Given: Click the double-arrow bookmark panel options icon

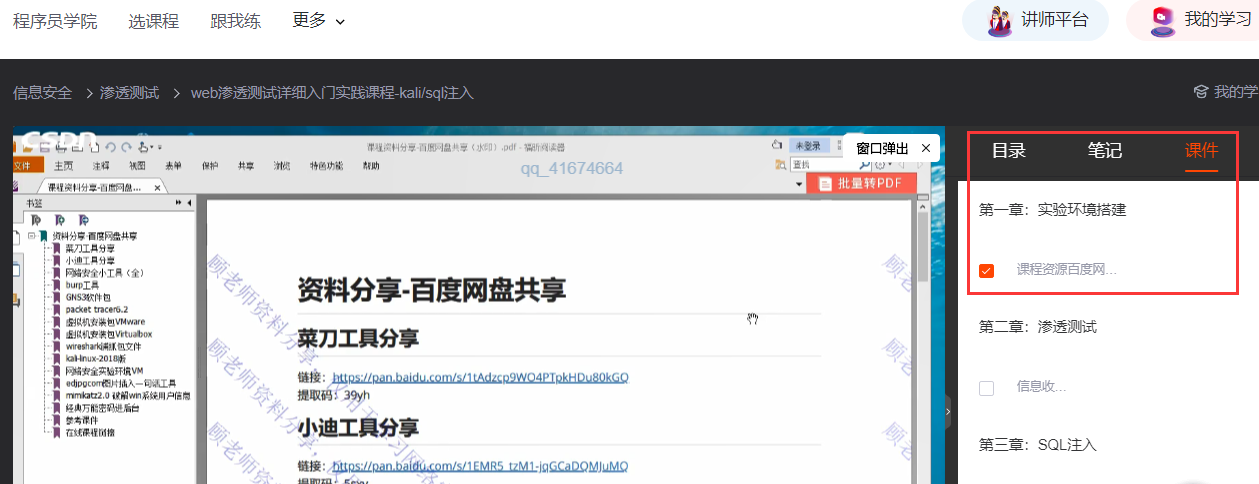Looking at the screenshot, I should click(178, 203).
